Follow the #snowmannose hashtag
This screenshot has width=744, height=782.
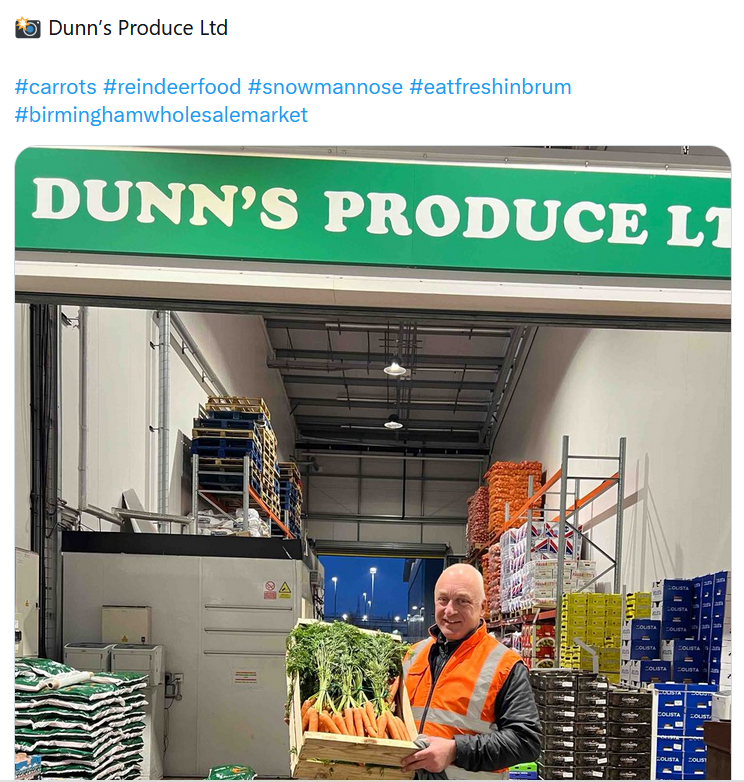pyautogui.click(x=325, y=87)
